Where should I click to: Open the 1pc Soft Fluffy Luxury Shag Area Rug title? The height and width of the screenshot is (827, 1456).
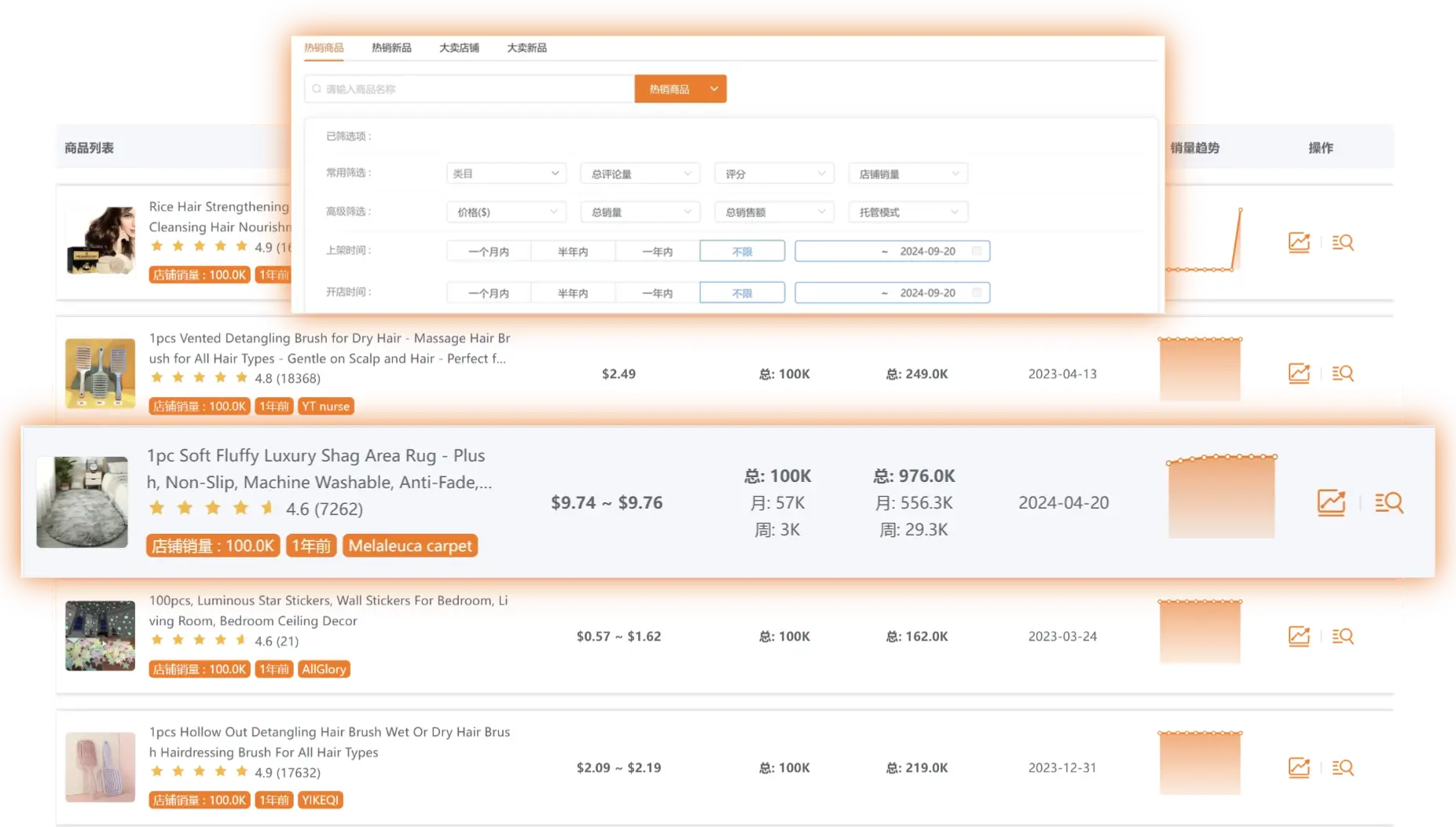tap(319, 469)
